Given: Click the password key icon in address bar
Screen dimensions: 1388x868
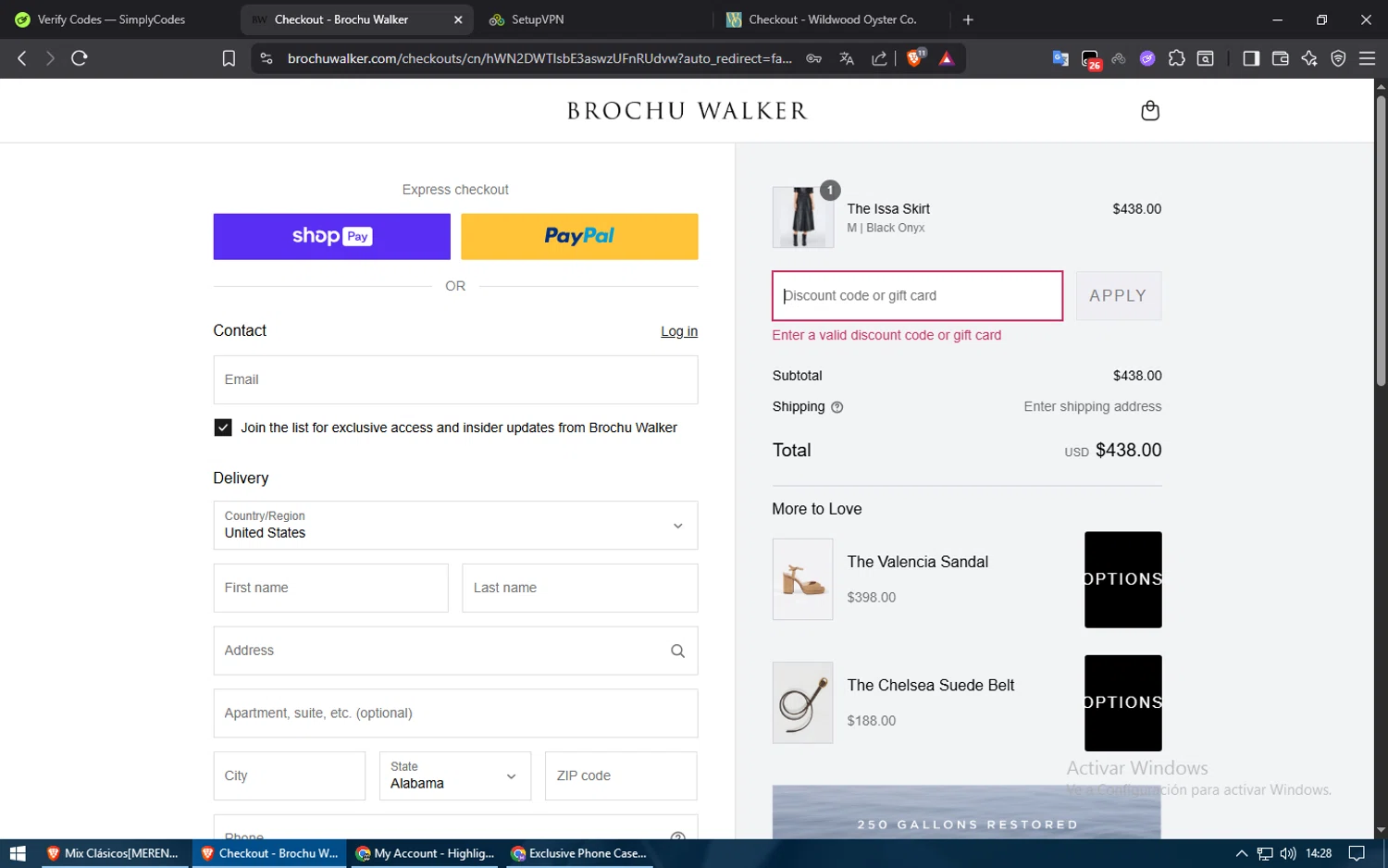Looking at the screenshot, I should click(814, 58).
